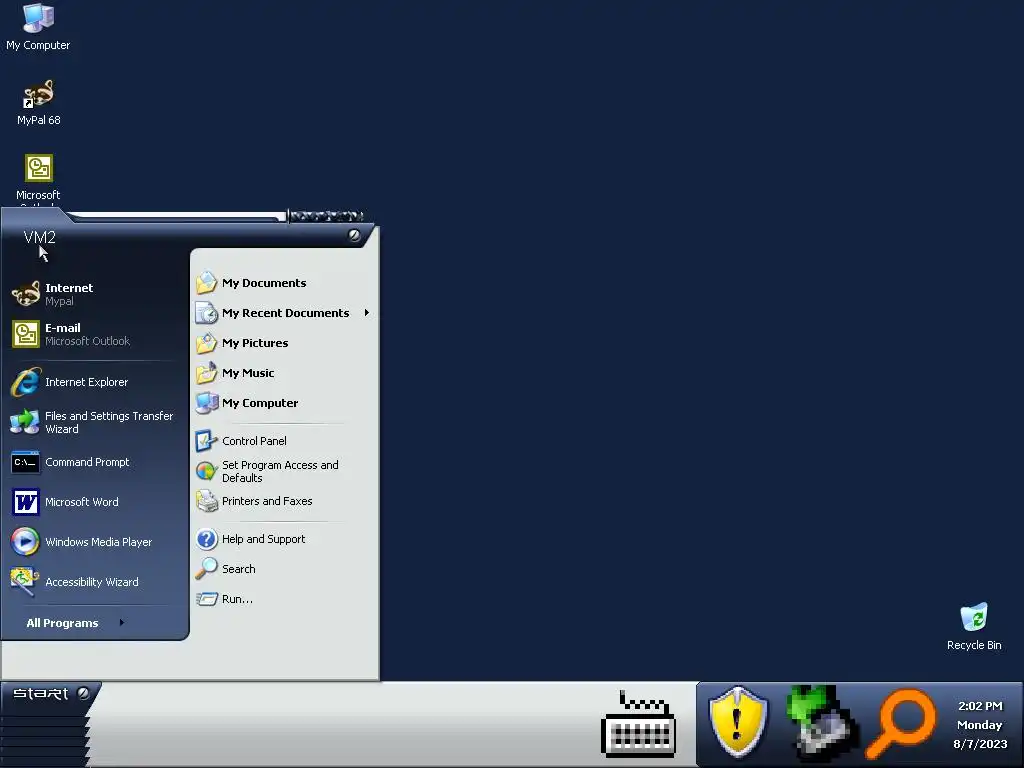Click the Help and Support question mark icon
This screenshot has width=1024, height=768.
coord(206,539)
